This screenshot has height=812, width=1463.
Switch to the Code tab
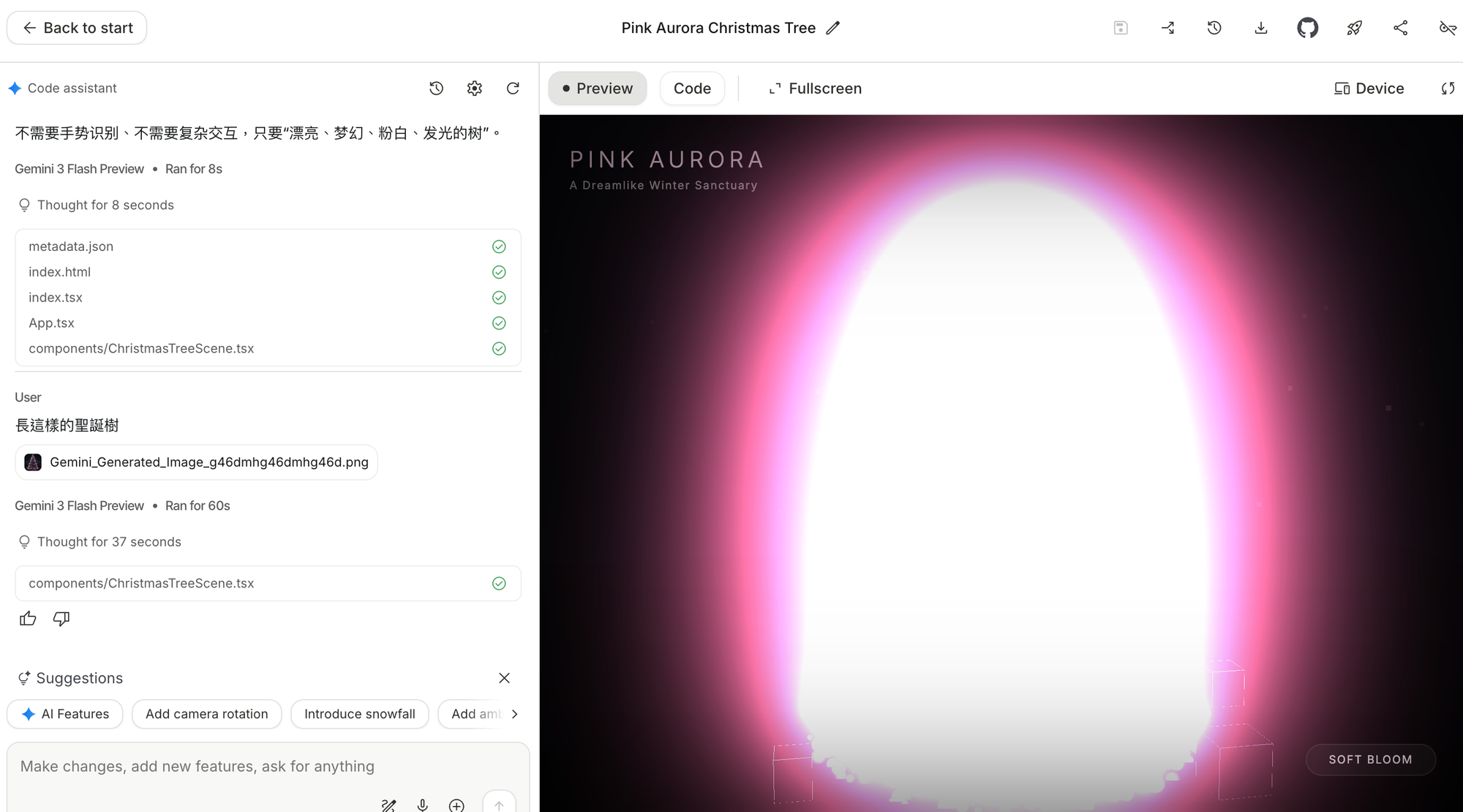(691, 89)
